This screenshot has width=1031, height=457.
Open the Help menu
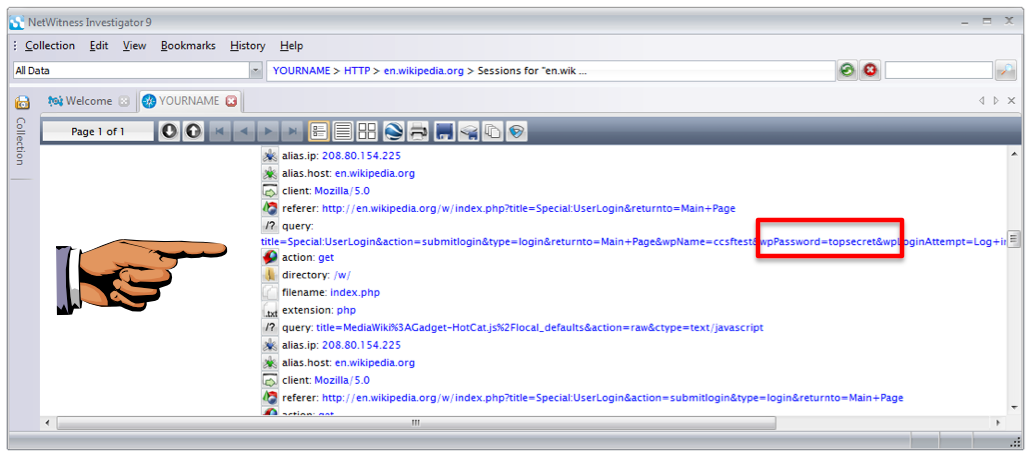click(291, 45)
